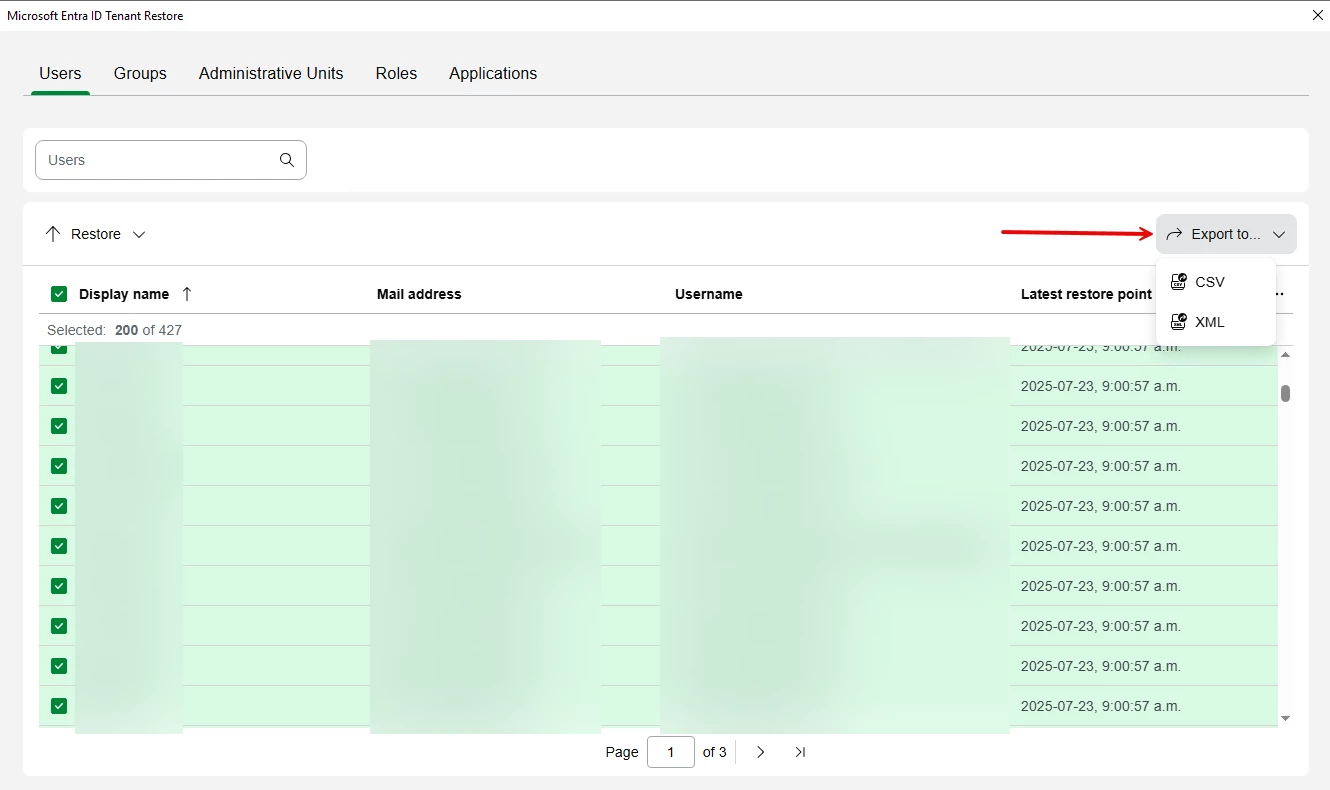
Task: Click the 'Selected: 200 of 427' text
Action: point(114,330)
